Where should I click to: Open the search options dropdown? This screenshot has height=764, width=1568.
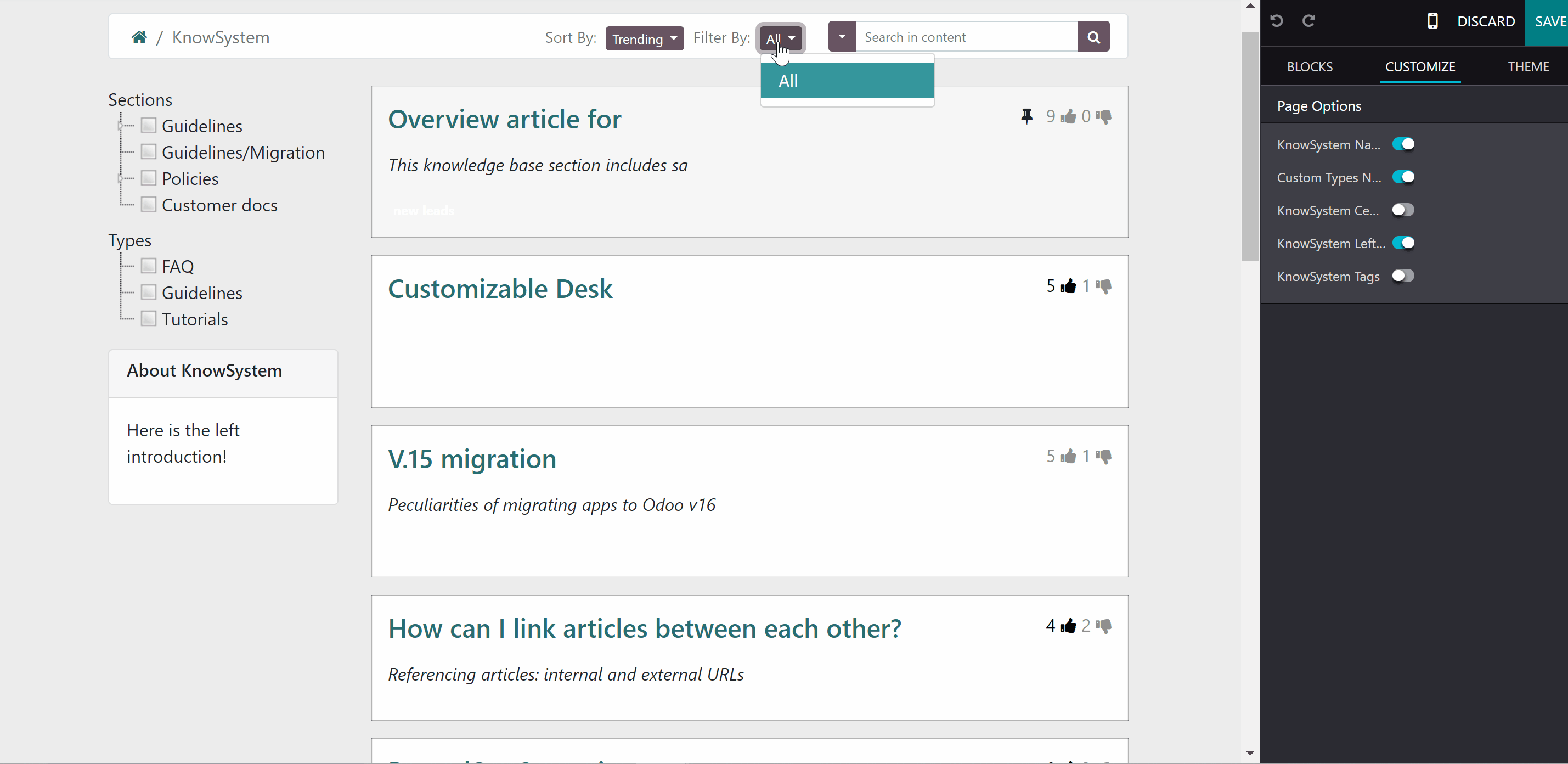coord(842,37)
